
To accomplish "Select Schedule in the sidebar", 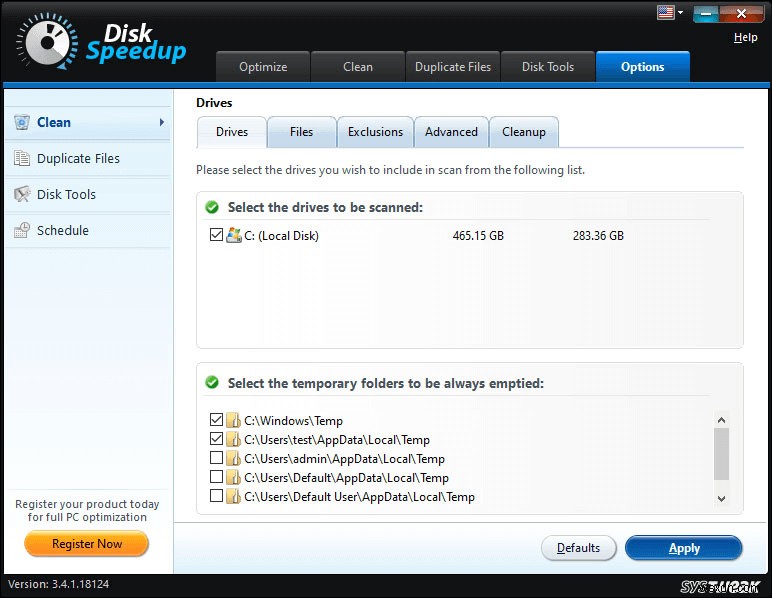I will point(88,230).
